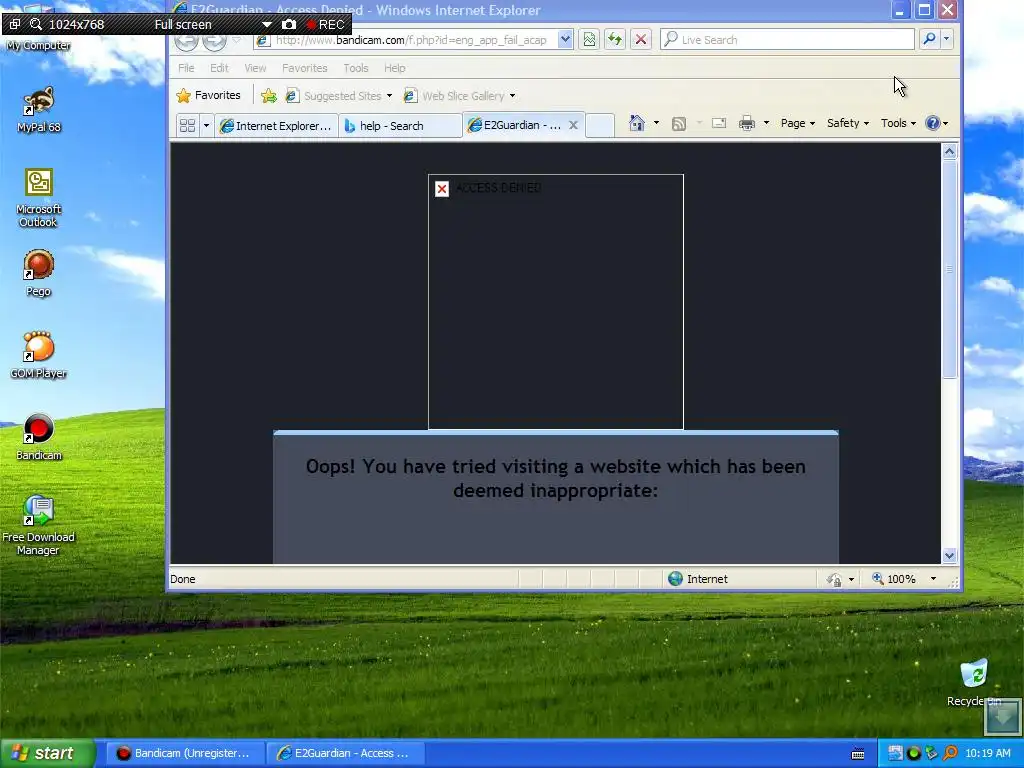The image size is (1024, 768).
Task: Click the Stop loading red X button
Action: point(641,40)
